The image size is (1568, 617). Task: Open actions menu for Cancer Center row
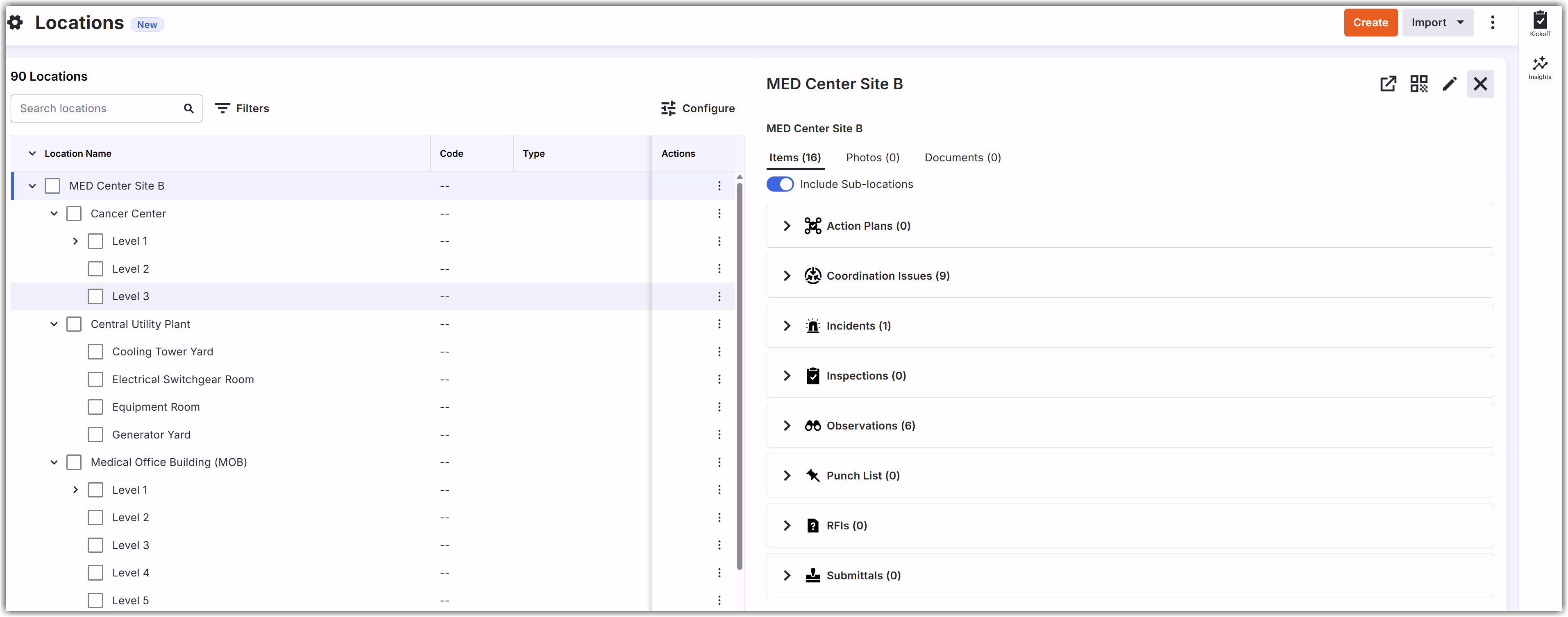[x=719, y=214]
